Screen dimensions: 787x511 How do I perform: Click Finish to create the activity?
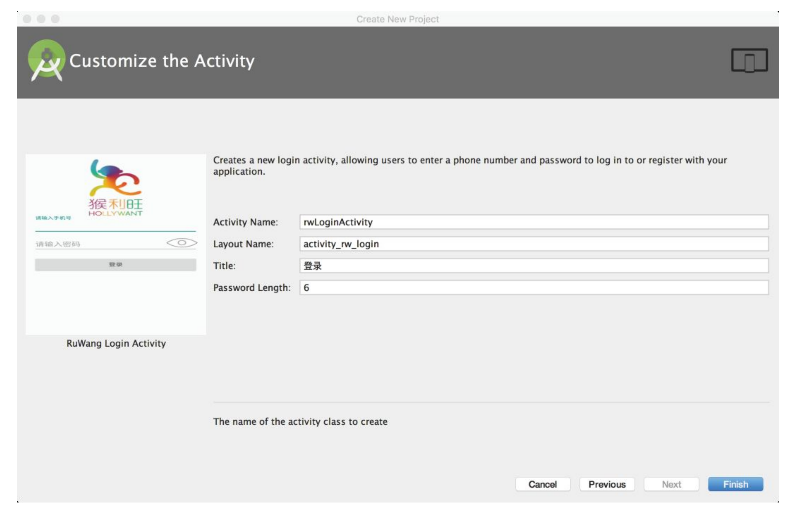pos(735,484)
